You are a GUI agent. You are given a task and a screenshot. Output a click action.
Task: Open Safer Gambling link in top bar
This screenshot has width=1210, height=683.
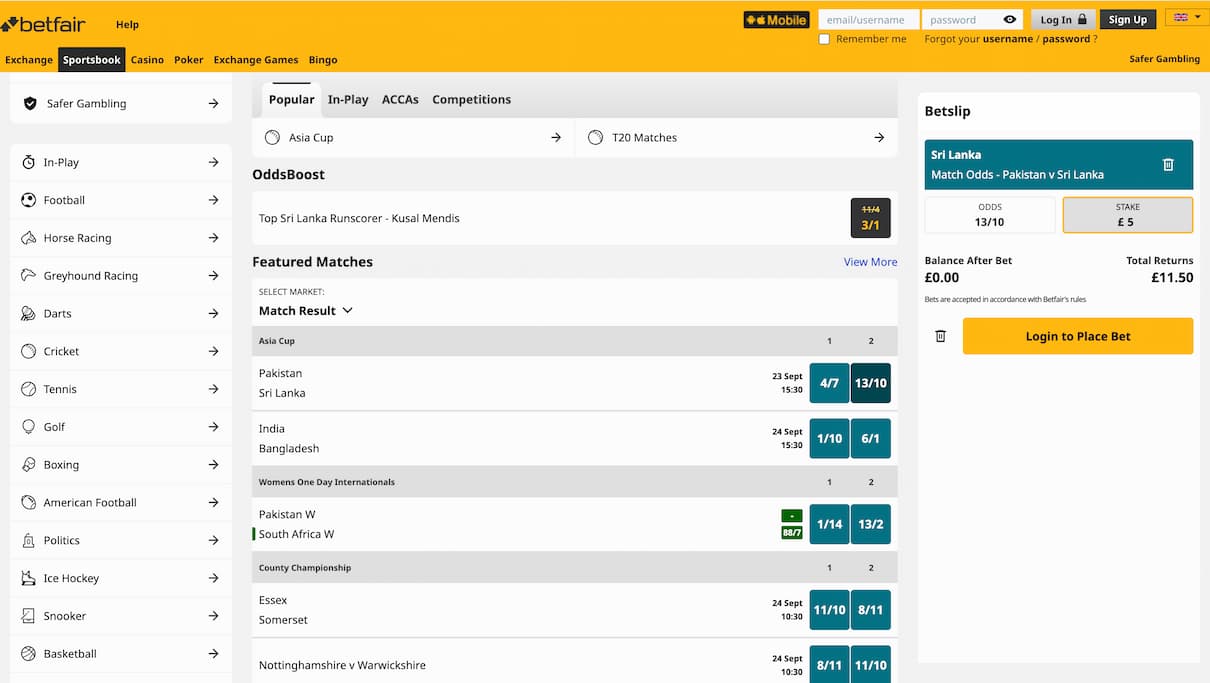[1164, 59]
